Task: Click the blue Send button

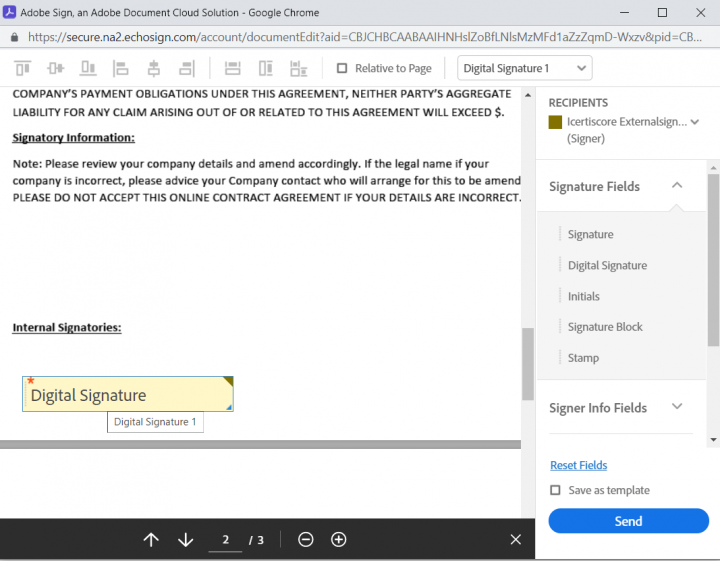Action: [629, 521]
